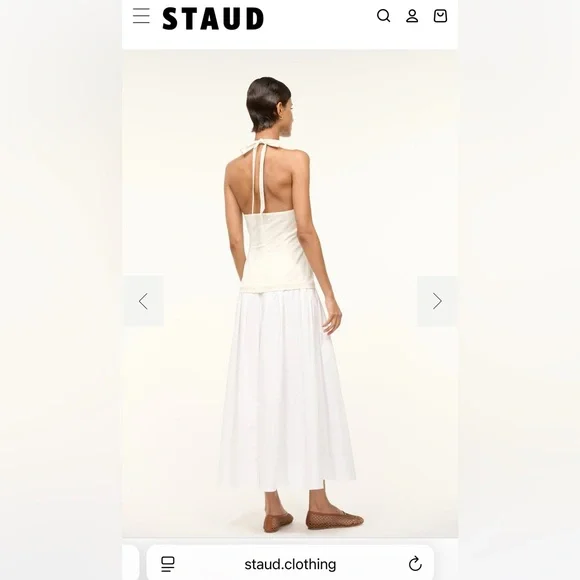The image size is (580, 580).
Task: Open the account profile icon
Action: tap(412, 16)
